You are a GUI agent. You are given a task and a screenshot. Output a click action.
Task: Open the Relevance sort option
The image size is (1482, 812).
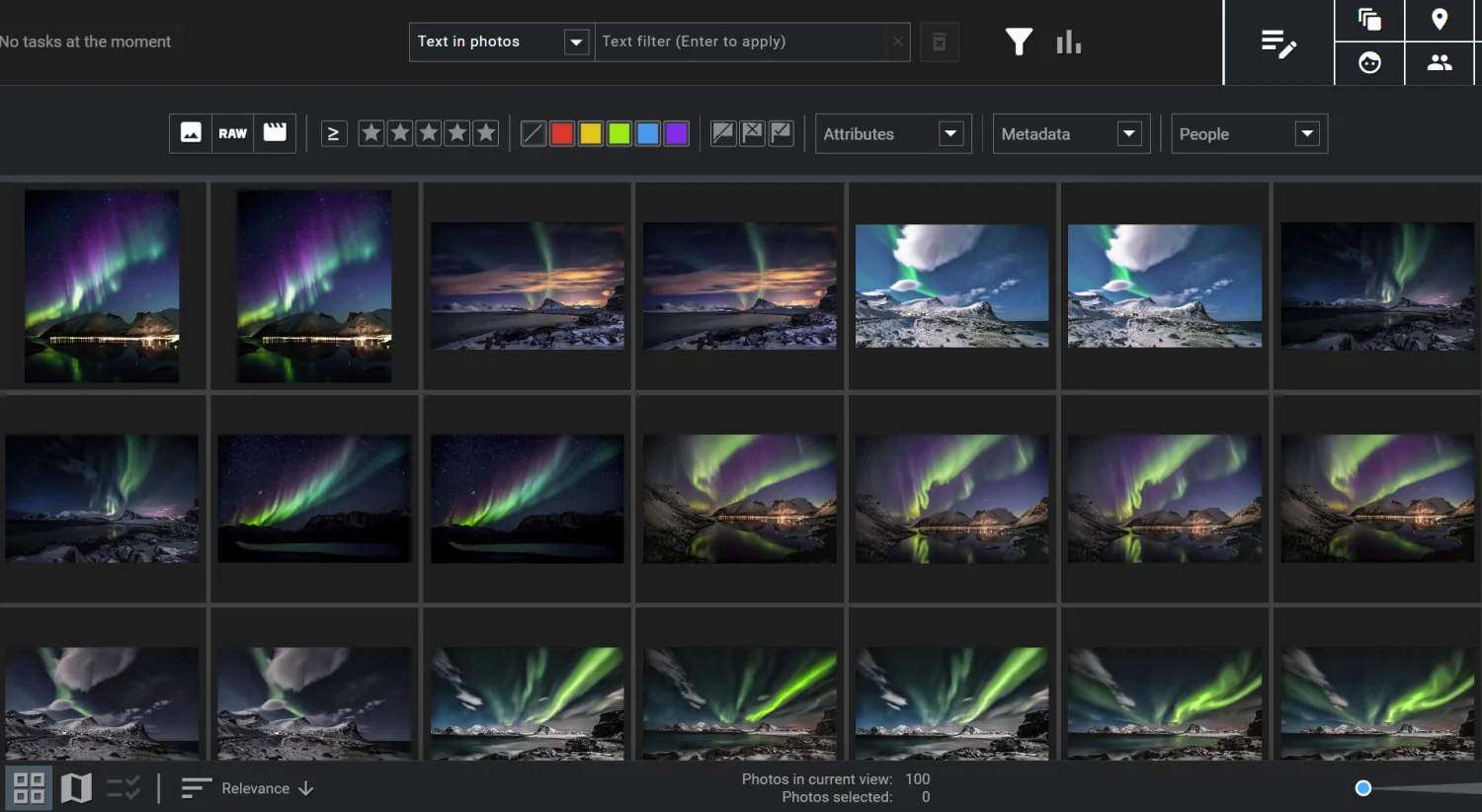point(255,788)
